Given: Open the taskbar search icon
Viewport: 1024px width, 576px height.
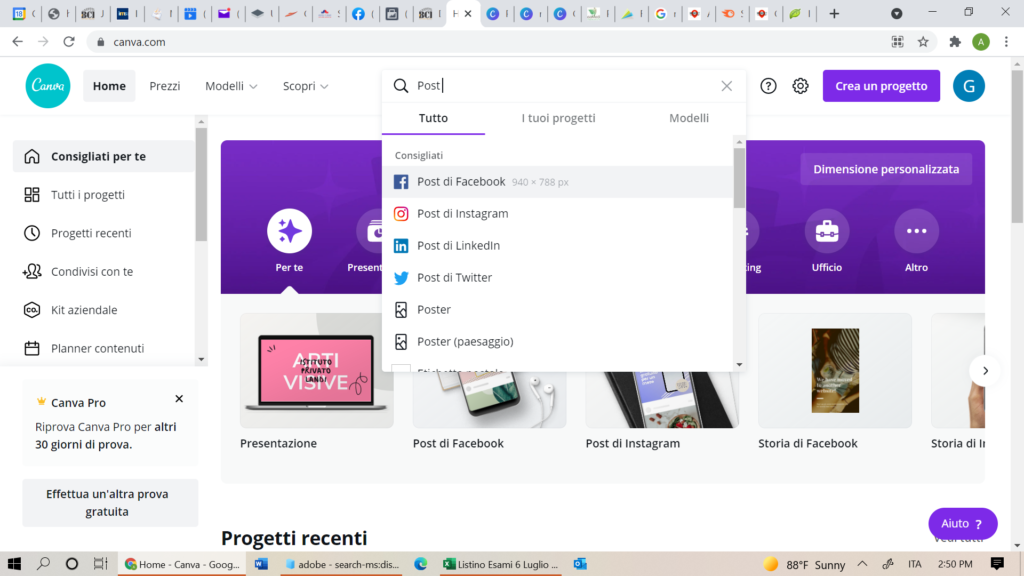Looking at the screenshot, I should click(x=43, y=564).
